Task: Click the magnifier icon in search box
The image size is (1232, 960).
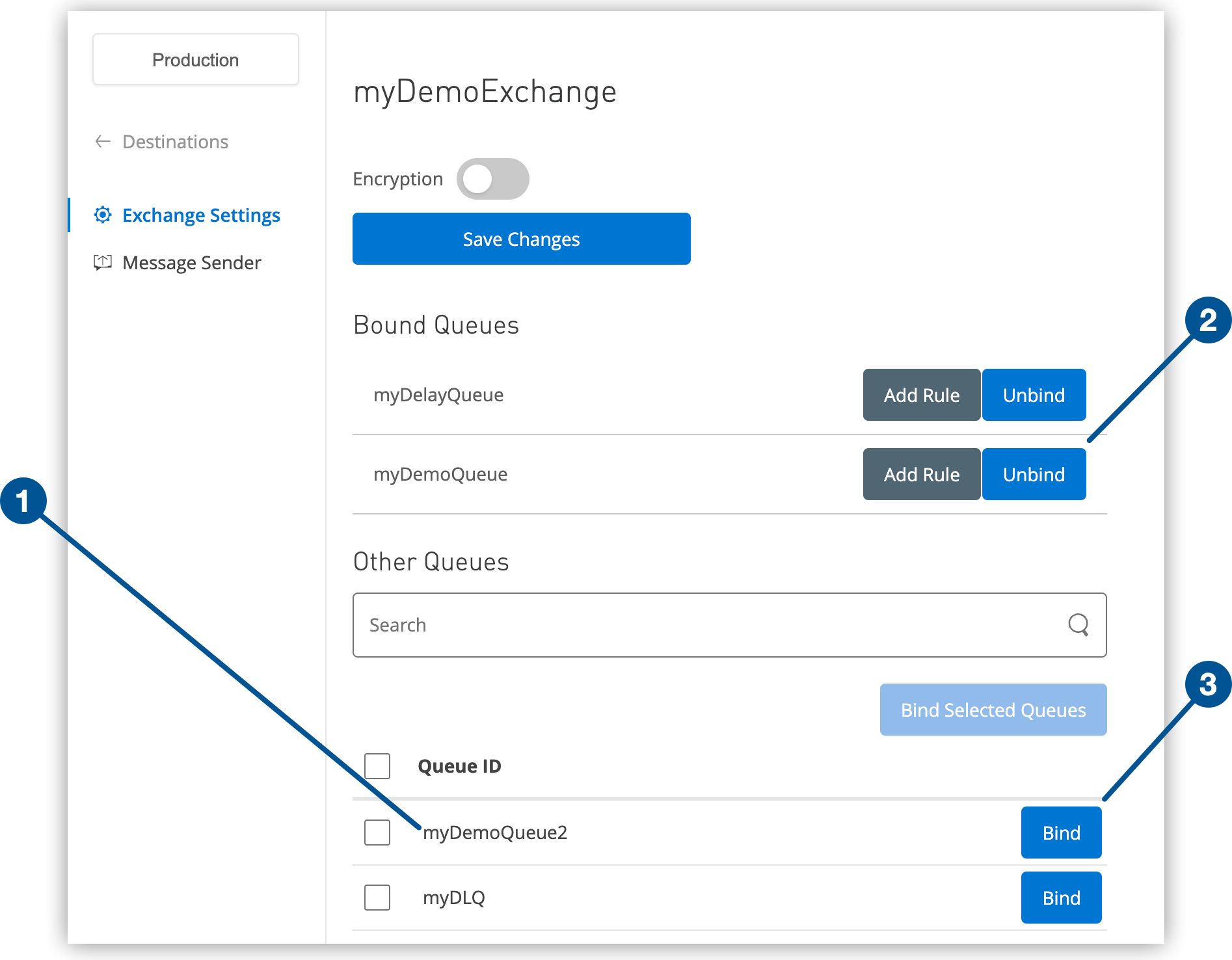Action: point(1078,624)
